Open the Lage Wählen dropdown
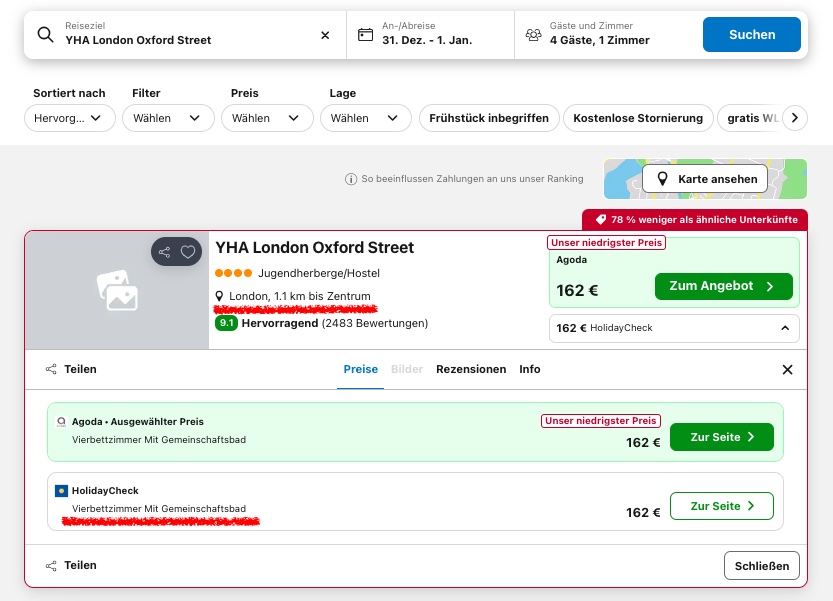 [366, 118]
